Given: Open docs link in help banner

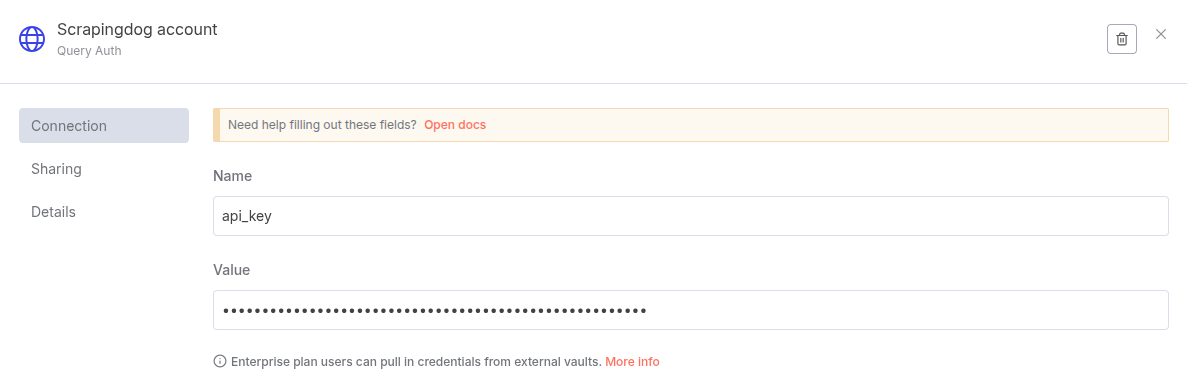Looking at the screenshot, I should pyautogui.click(x=454, y=125).
